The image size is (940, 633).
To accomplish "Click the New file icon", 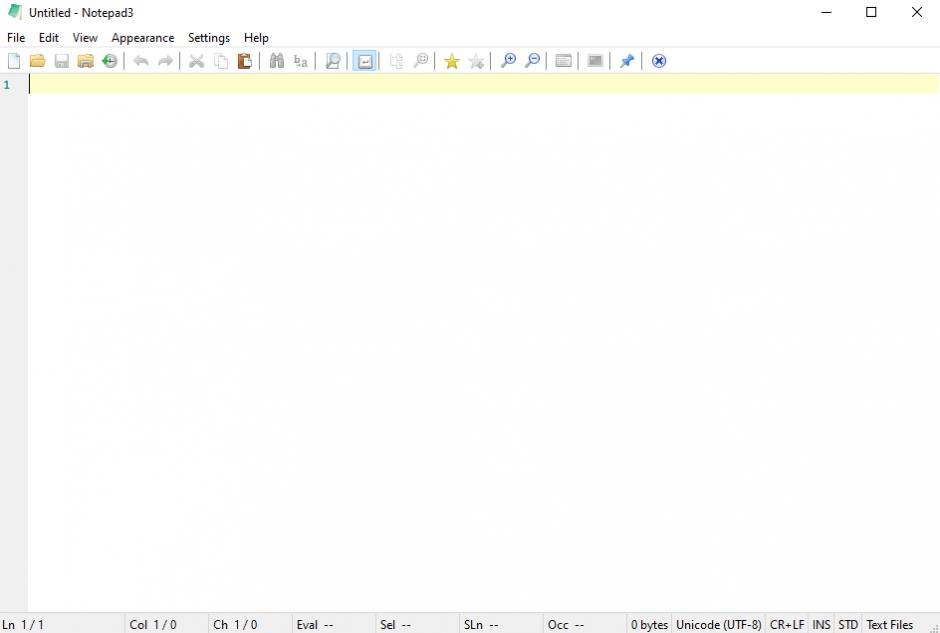I will (14, 61).
